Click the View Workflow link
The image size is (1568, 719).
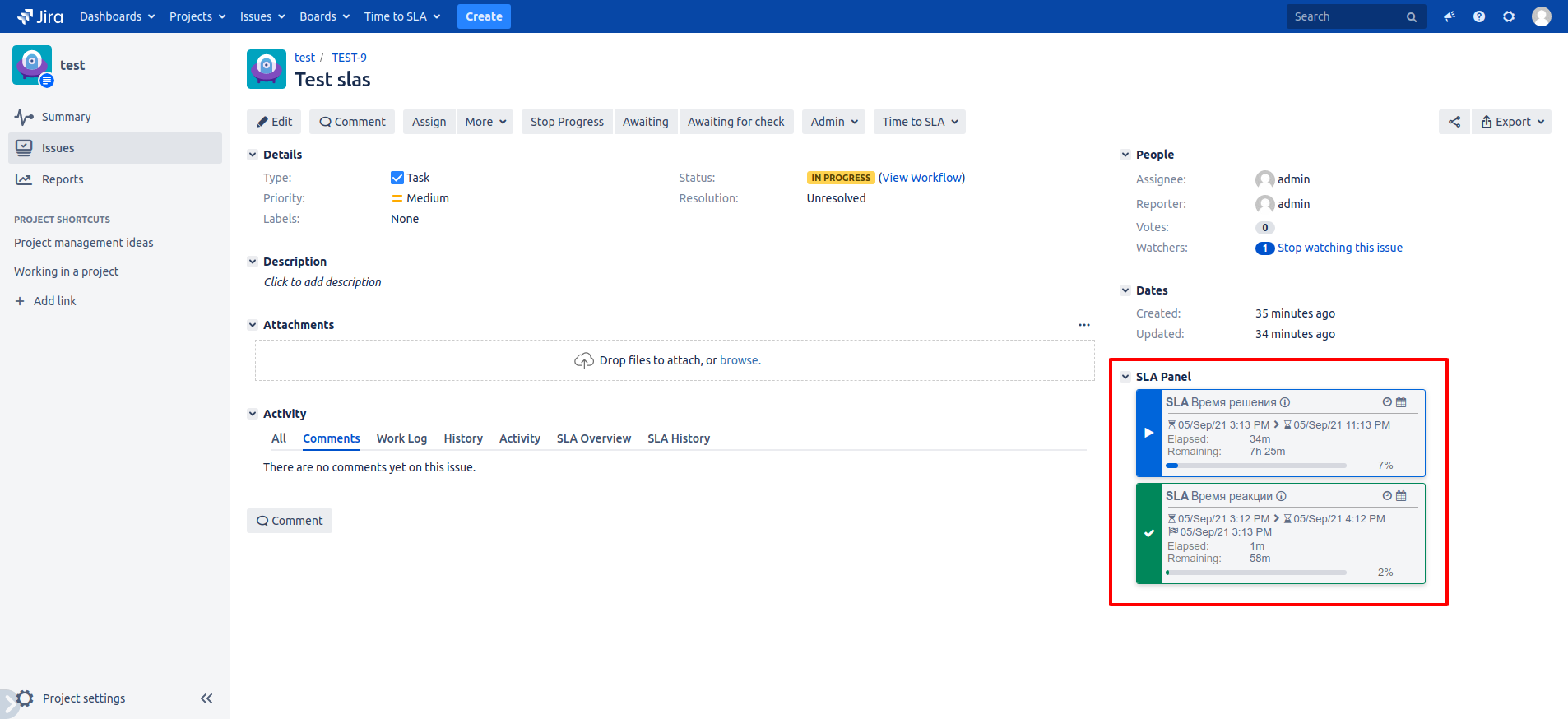pyautogui.click(x=921, y=178)
